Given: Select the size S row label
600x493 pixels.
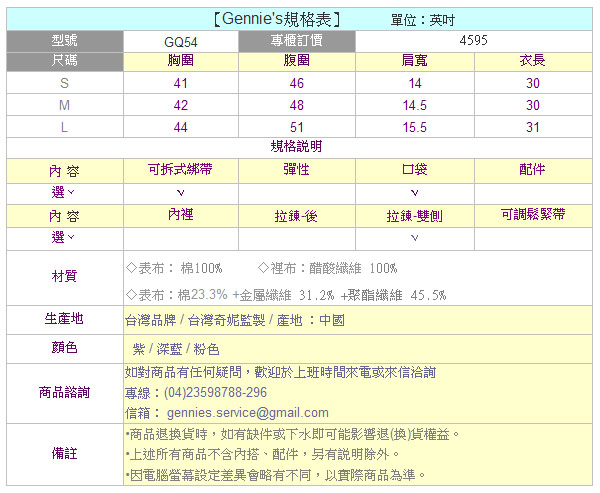Looking at the screenshot, I should coord(64,83).
